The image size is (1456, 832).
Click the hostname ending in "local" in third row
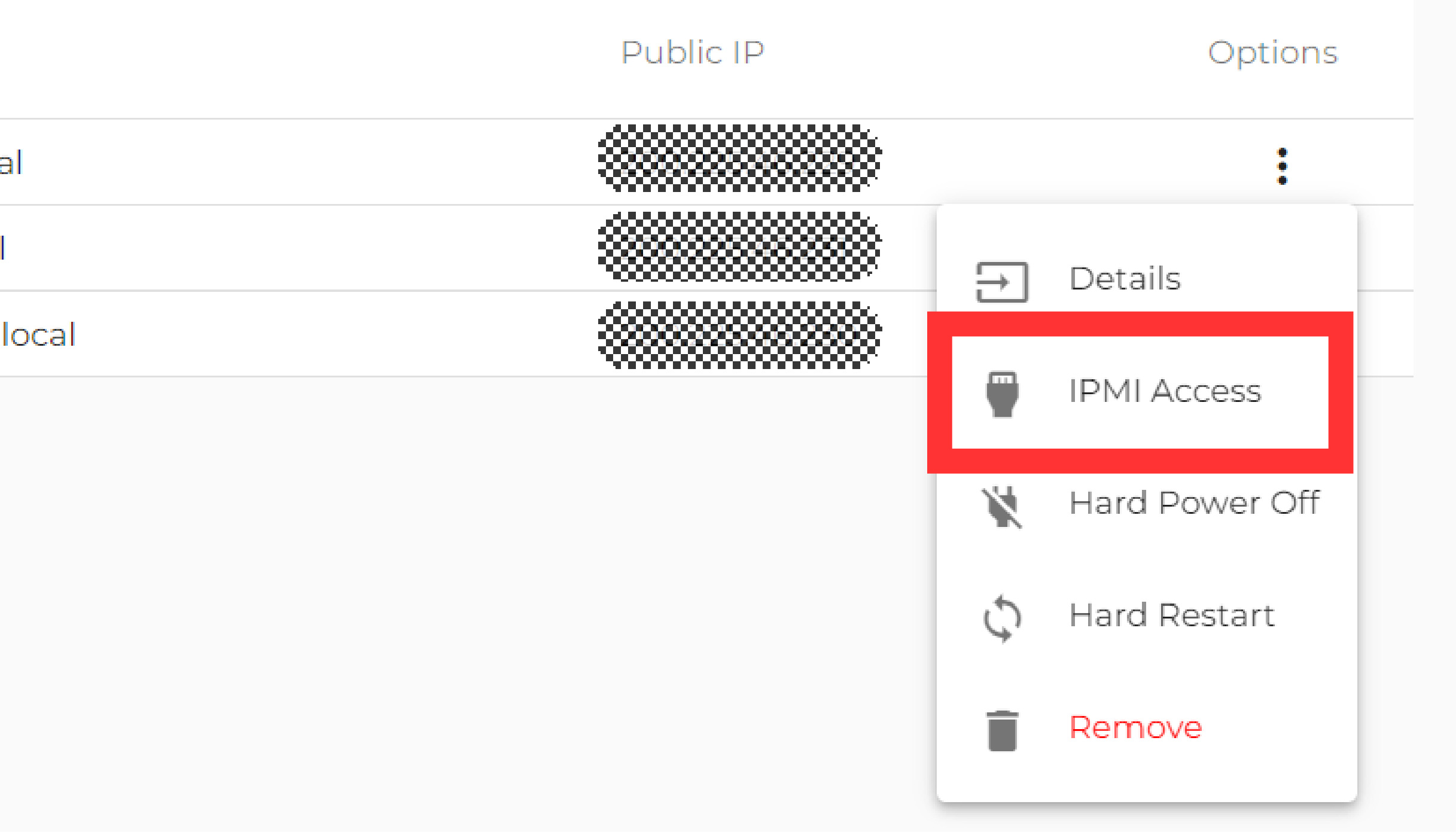point(38,335)
